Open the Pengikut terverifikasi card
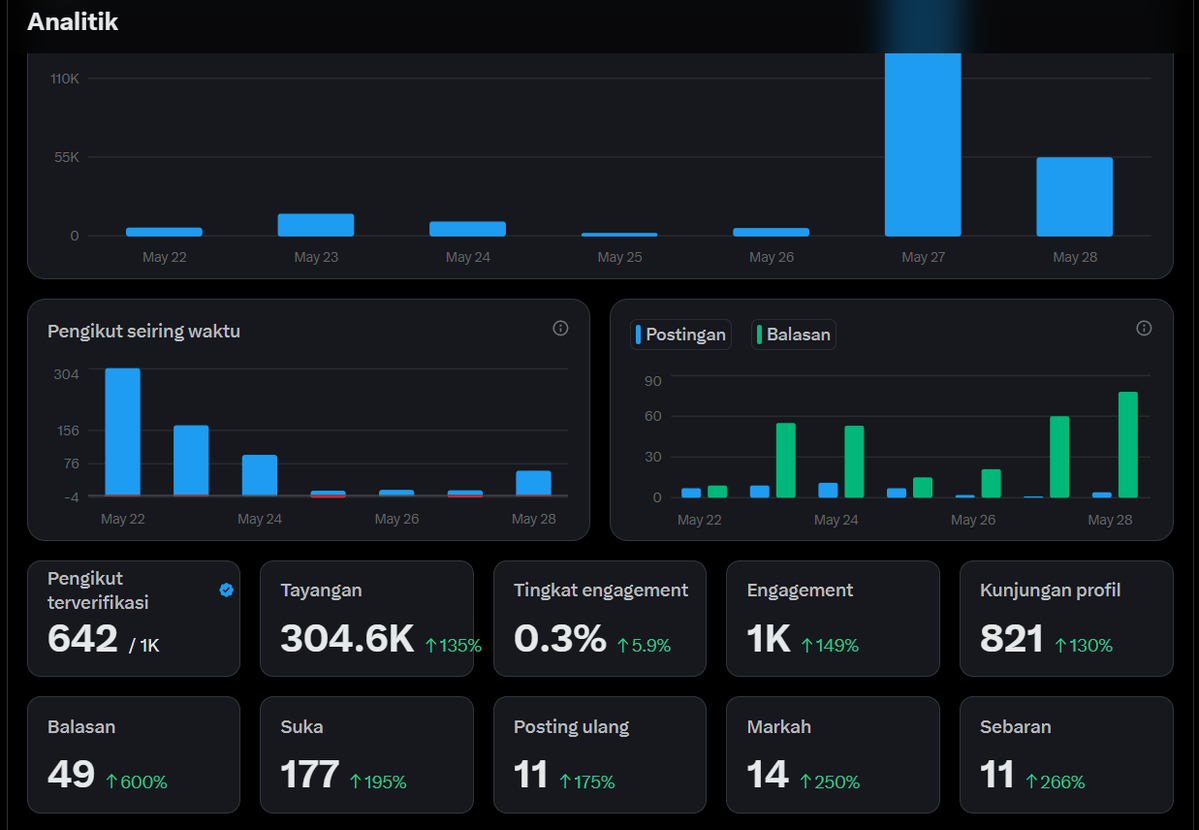The height and width of the screenshot is (830, 1199). [134, 619]
